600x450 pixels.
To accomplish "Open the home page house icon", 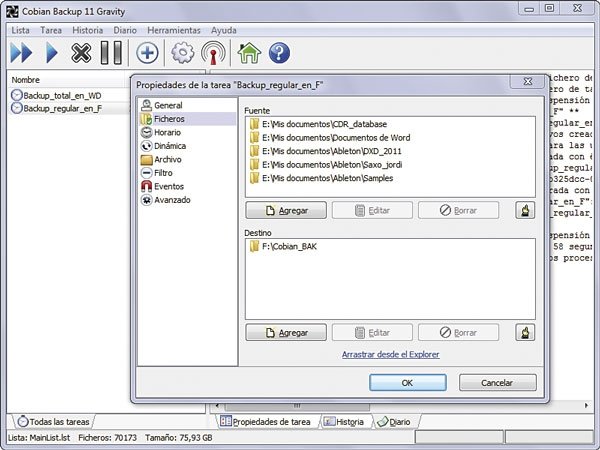I will click(249, 53).
